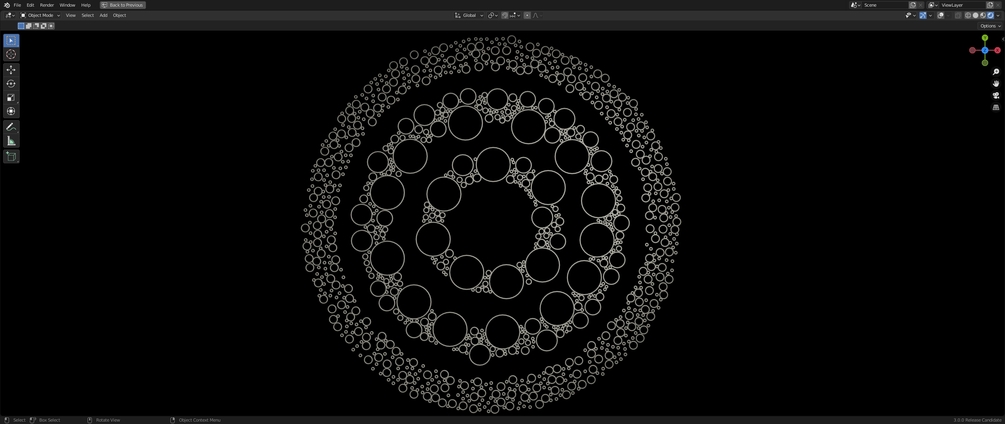Switch perspective/orthographic grid icon
The height and width of the screenshot is (424, 1005).
pyautogui.click(x=996, y=108)
